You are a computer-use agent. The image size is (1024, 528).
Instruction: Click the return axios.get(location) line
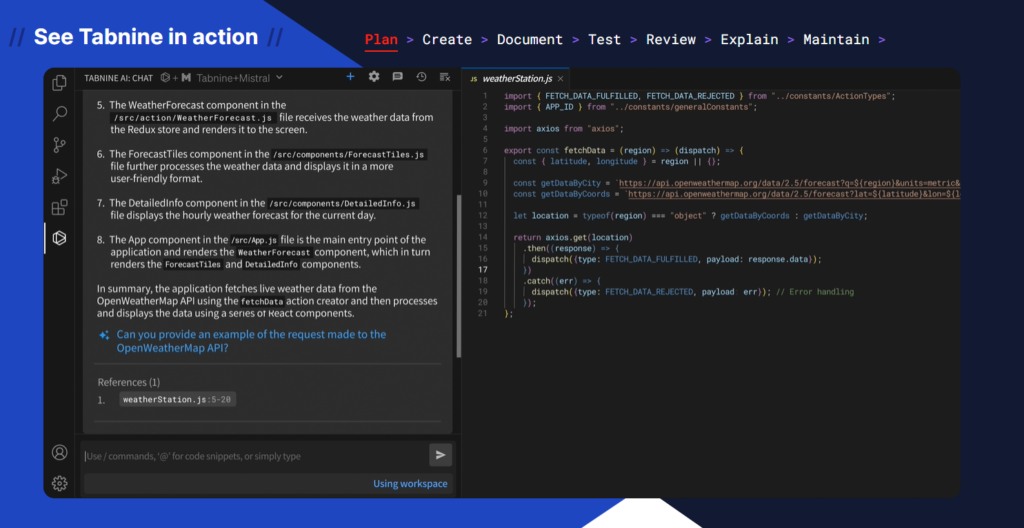pos(573,237)
